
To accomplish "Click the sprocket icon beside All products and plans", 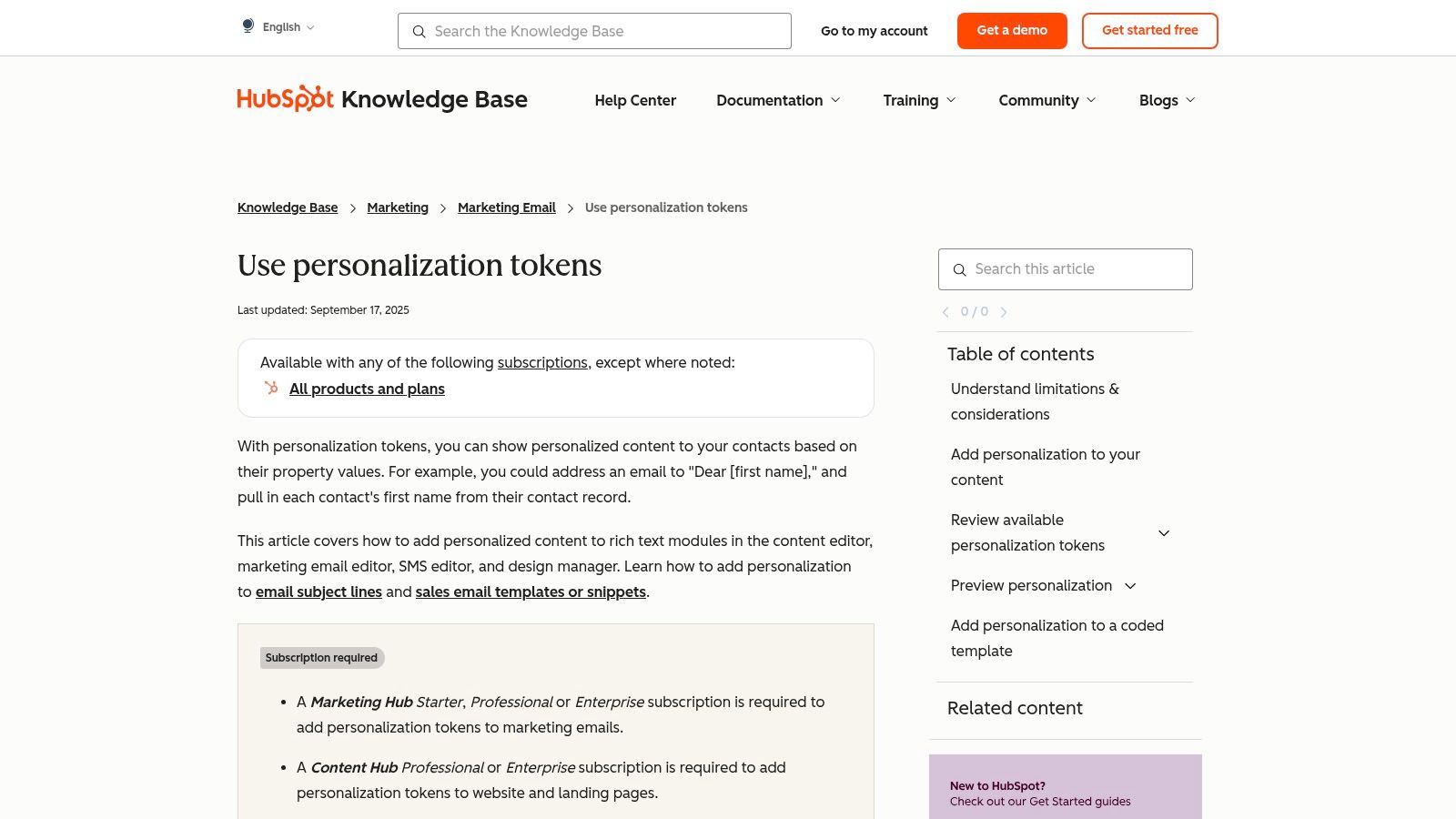I will (x=270, y=388).
